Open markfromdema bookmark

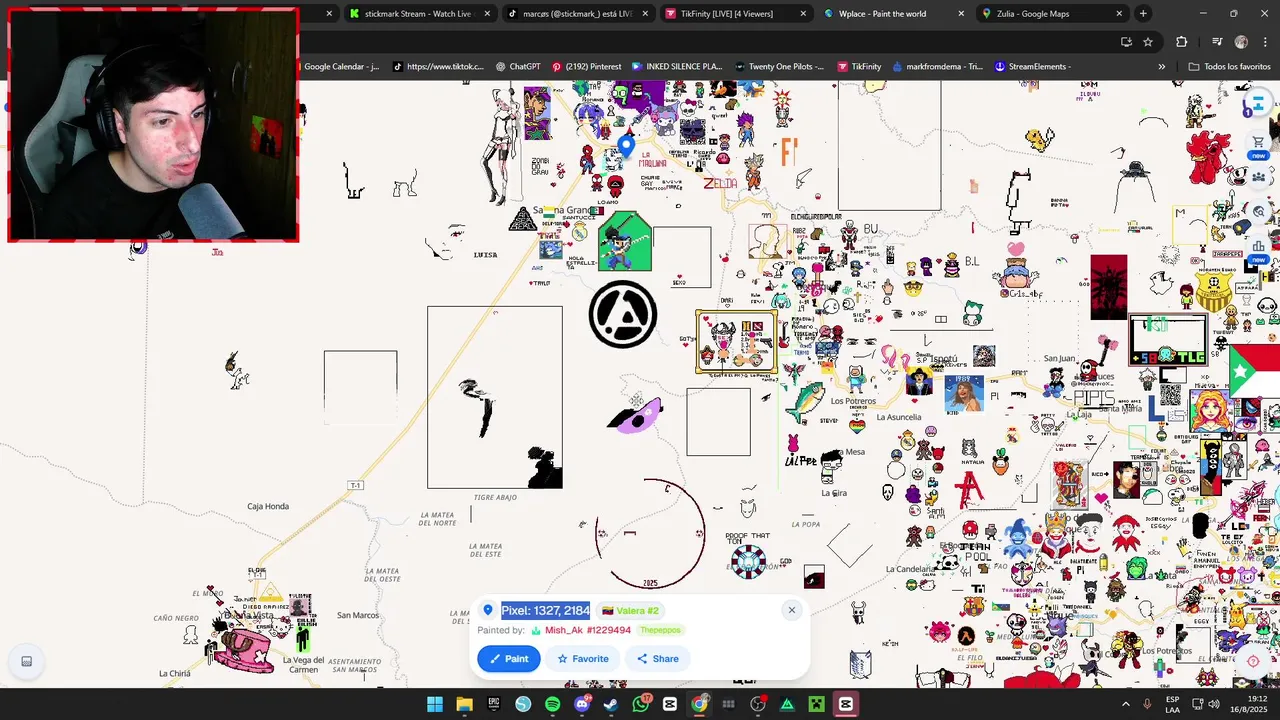(937, 67)
